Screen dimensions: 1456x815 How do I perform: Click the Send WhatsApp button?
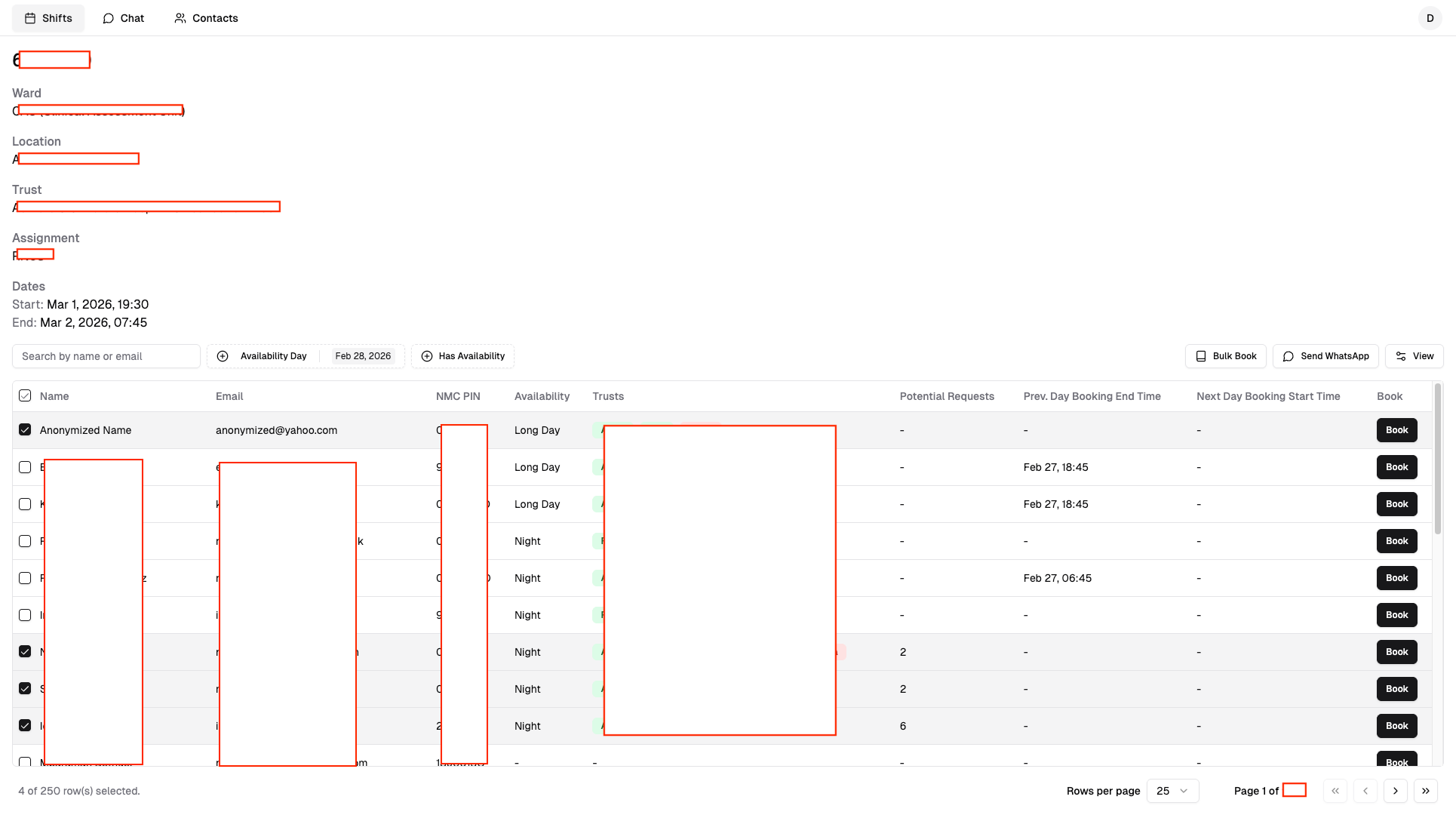pyautogui.click(x=1325, y=356)
